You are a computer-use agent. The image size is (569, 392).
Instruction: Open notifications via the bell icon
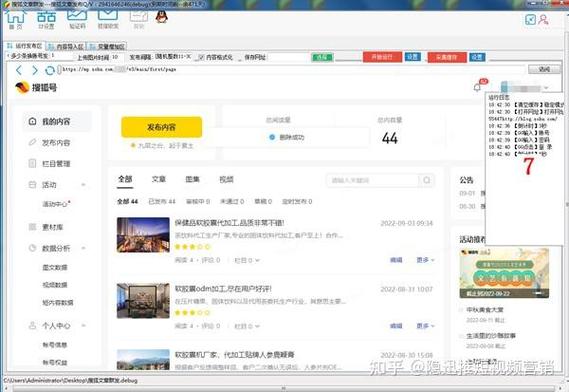pos(478,87)
